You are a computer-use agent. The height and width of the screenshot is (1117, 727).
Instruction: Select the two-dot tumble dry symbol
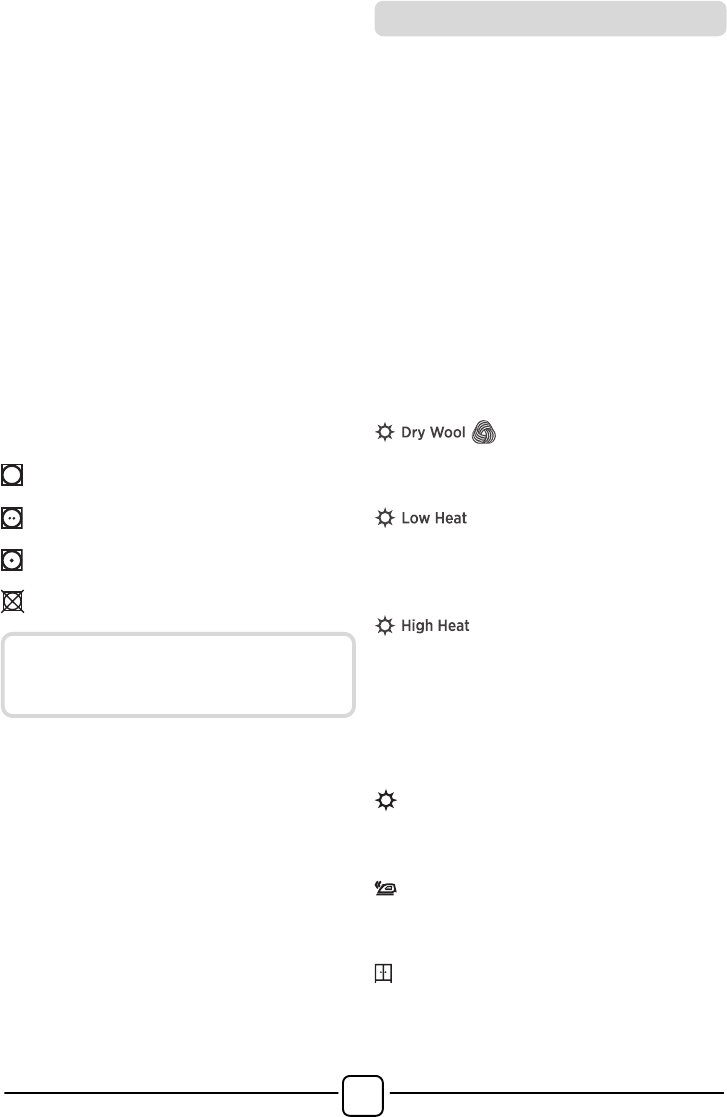pyautogui.click(x=12, y=518)
